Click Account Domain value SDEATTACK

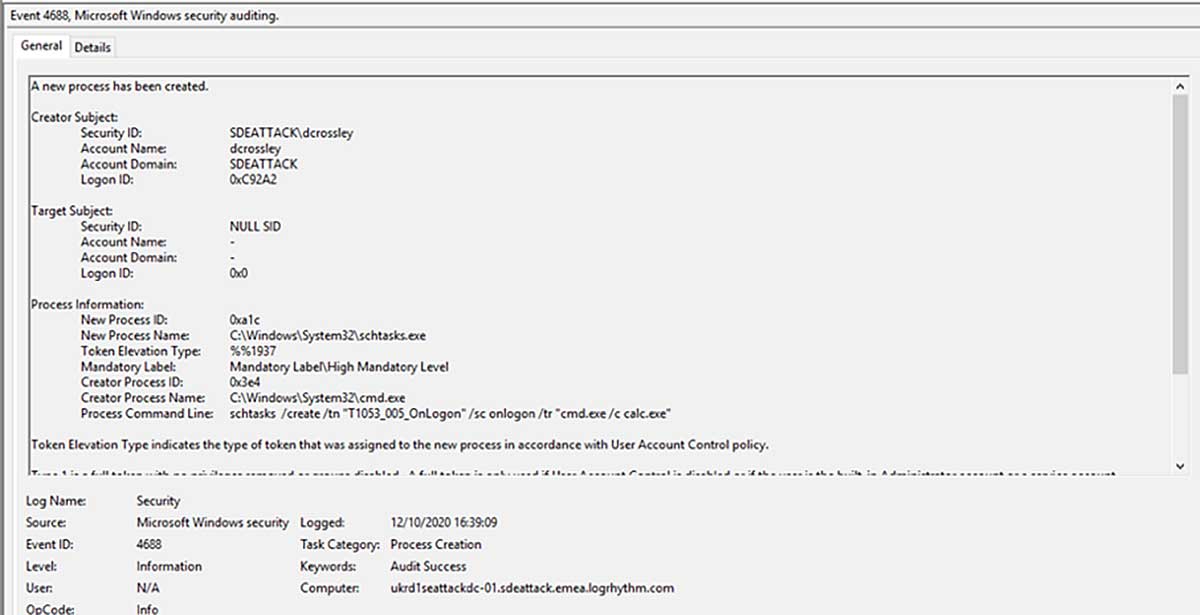263,164
